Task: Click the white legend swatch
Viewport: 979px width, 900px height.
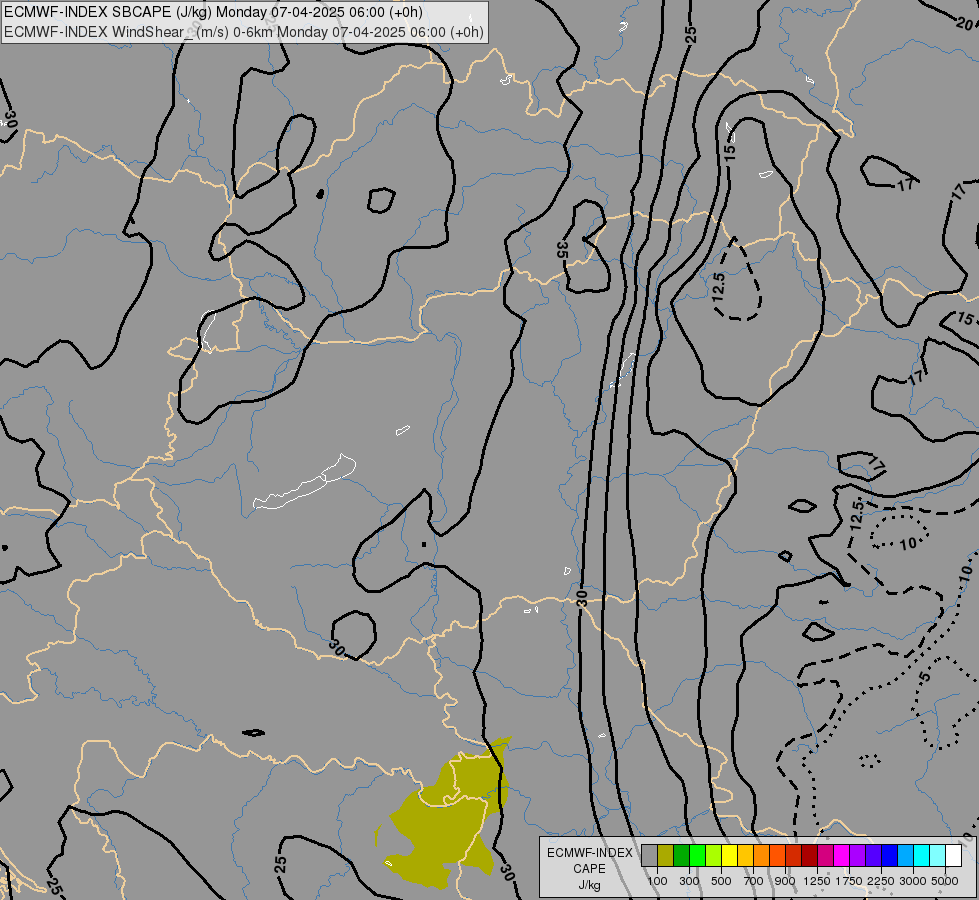Action: tap(953, 855)
